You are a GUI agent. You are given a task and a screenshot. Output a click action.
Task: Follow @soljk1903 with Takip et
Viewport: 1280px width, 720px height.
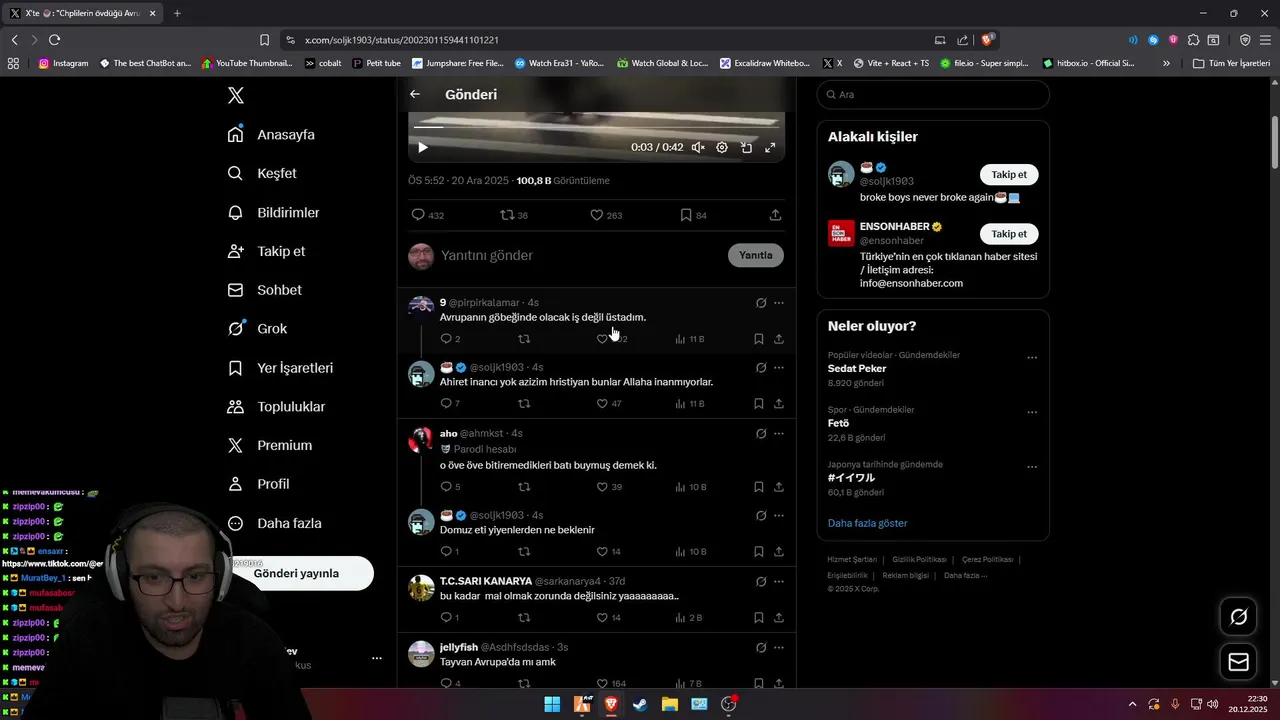point(1009,174)
